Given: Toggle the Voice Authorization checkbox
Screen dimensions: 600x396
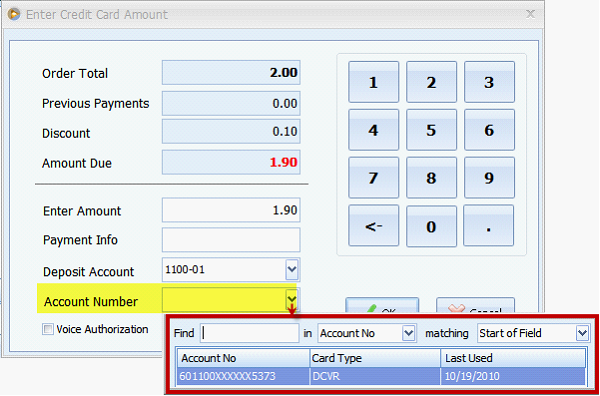Looking at the screenshot, I should [48, 329].
